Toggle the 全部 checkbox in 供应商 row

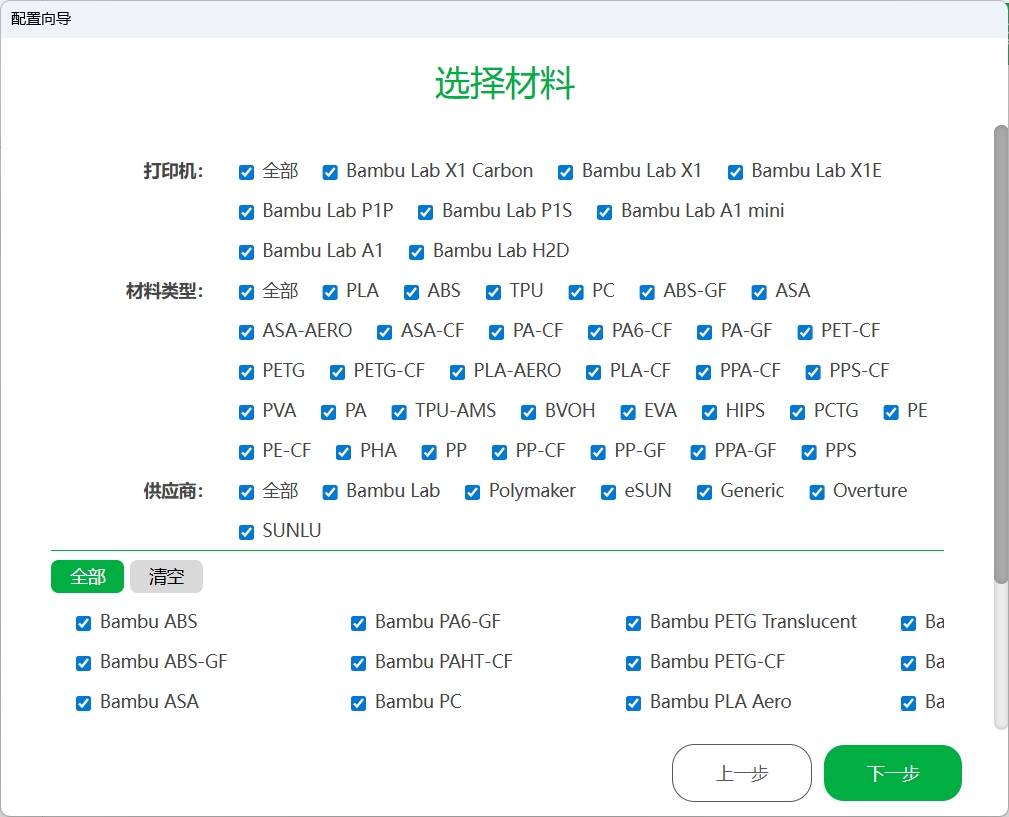point(246,492)
